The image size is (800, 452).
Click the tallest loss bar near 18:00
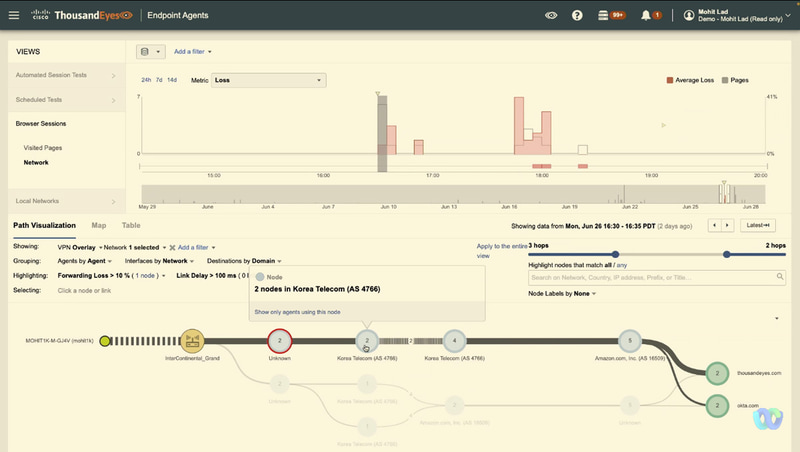click(x=519, y=125)
